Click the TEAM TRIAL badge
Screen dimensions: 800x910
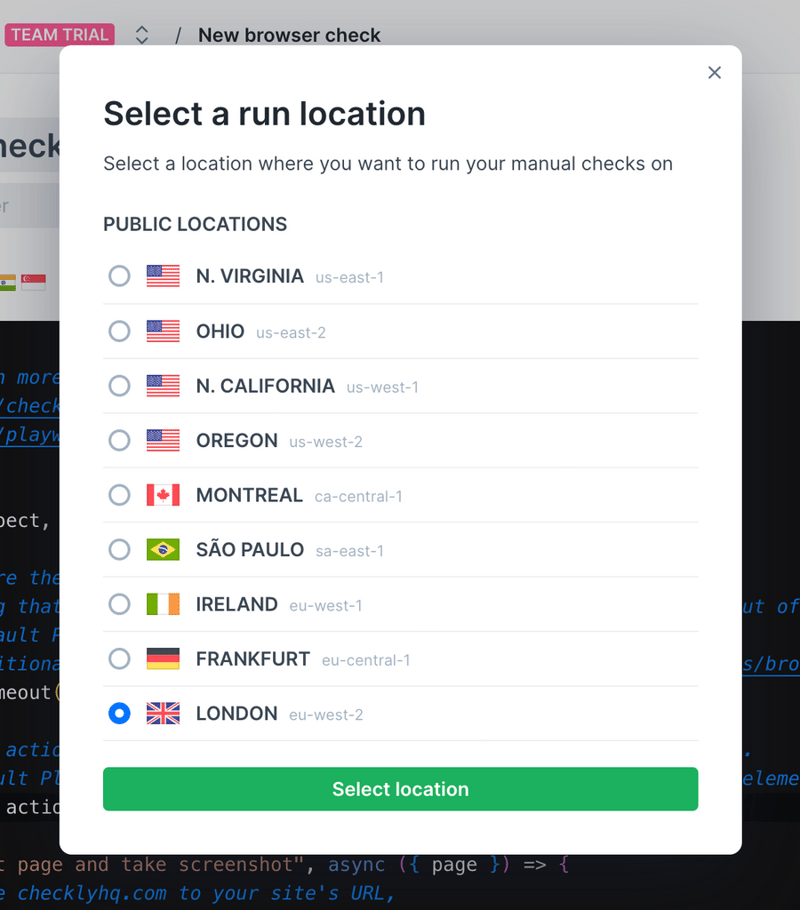click(x=59, y=34)
